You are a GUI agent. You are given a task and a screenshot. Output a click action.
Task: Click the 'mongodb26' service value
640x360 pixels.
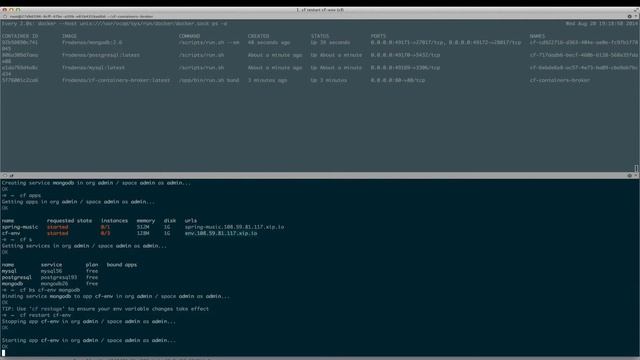point(54,284)
